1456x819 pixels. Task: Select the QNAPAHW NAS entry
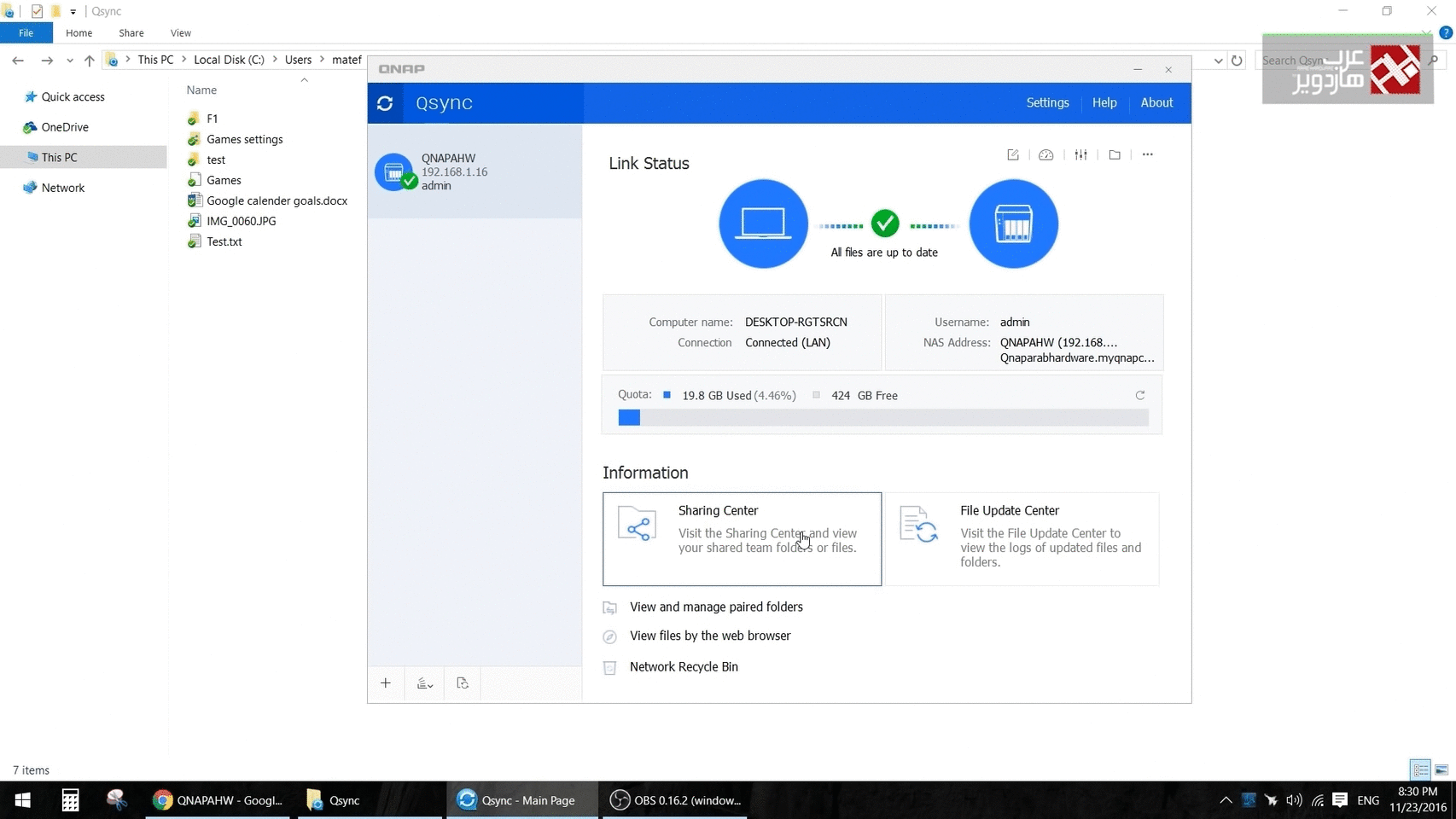[475, 171]
